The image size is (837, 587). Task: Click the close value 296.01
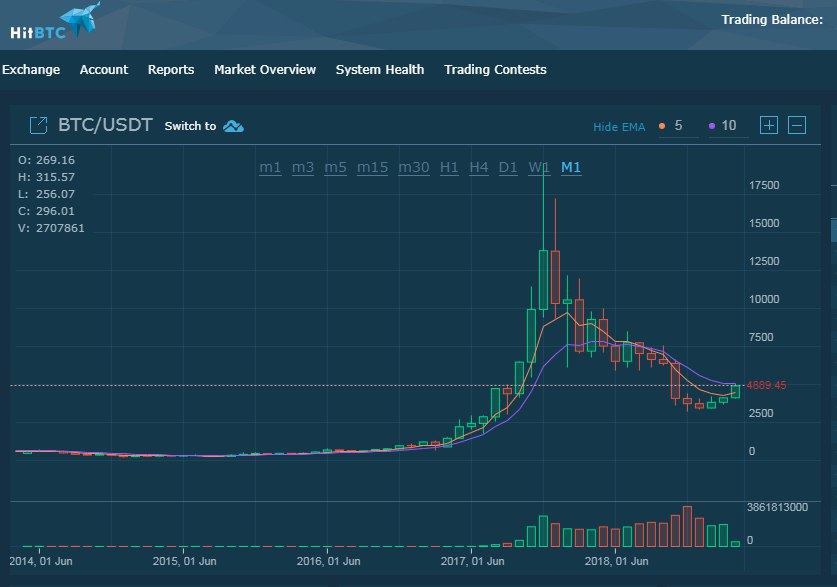click(x=55, y=211)
